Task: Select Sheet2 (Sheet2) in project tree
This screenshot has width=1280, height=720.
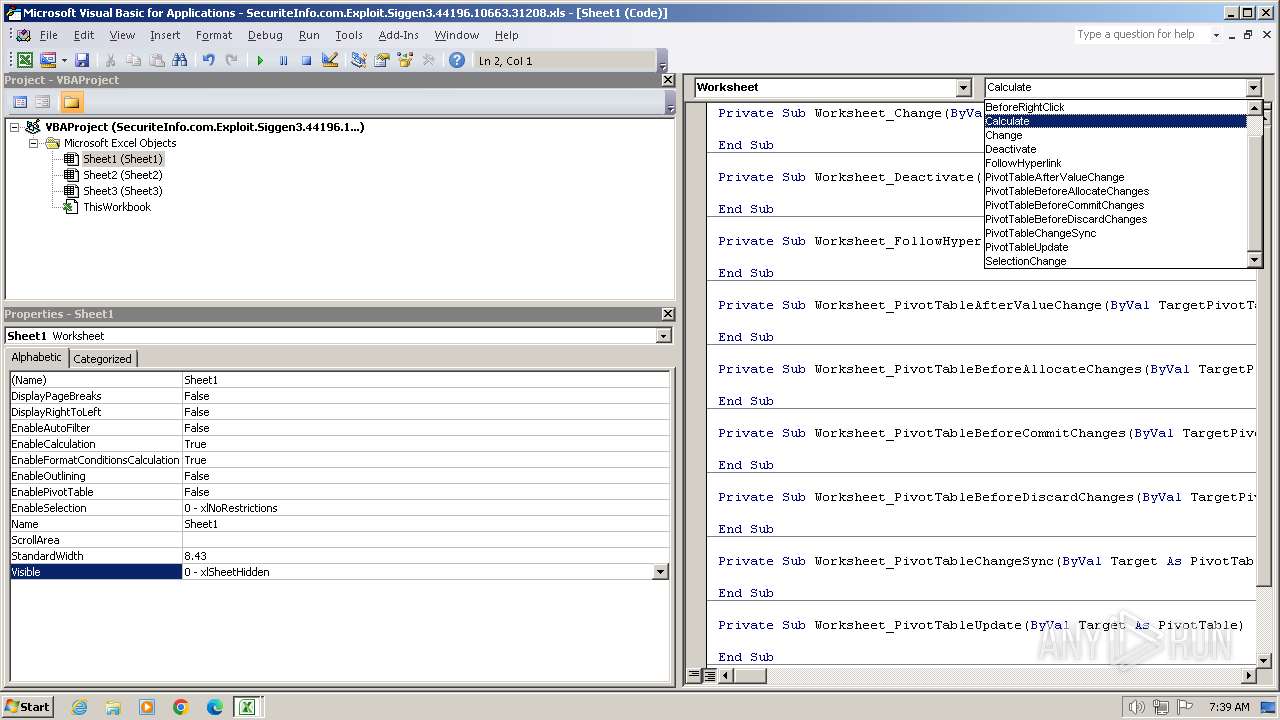Action: coord(122,175)
